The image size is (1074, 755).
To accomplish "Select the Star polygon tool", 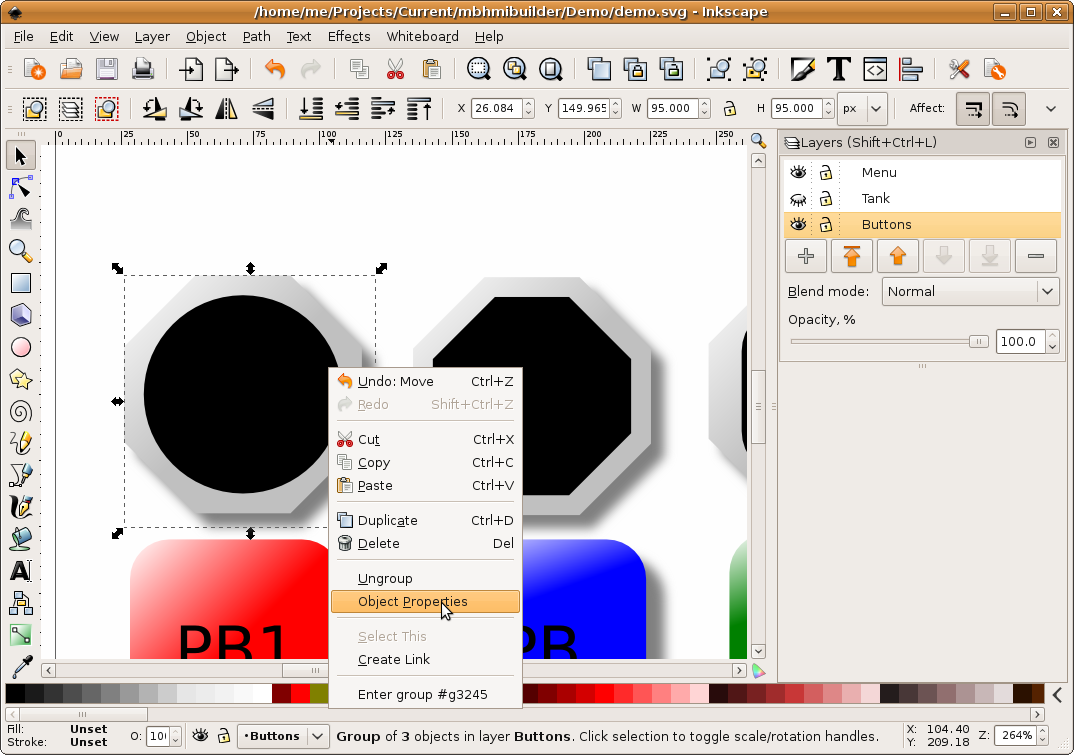I will (x=21, y=379).
